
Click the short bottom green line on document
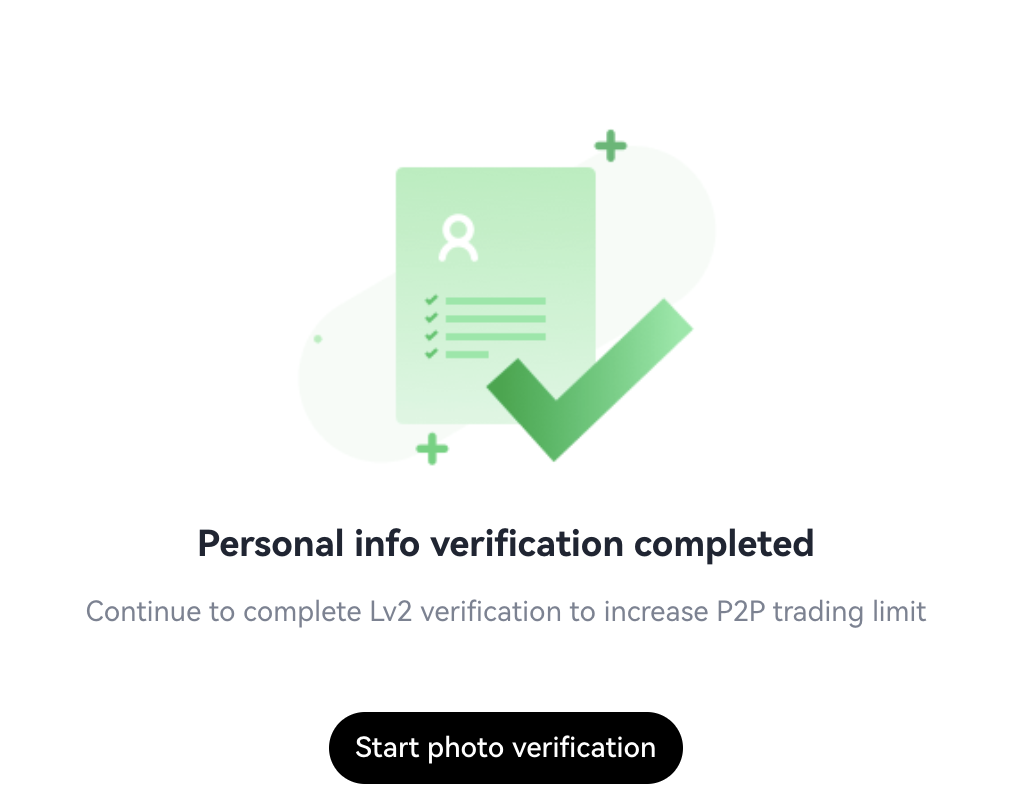coord(467,354)
